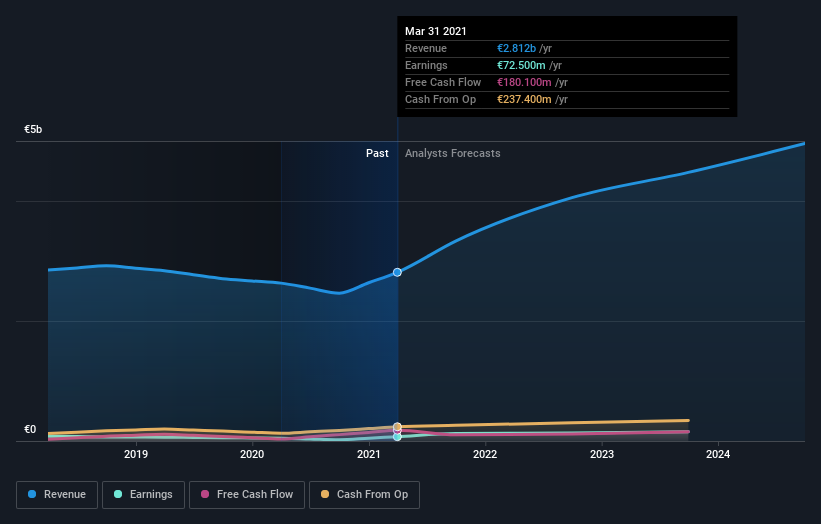The height and width of the screenshot is (524, 821).
Task: Click the Analysts Forecasts label
Action: 452,153
